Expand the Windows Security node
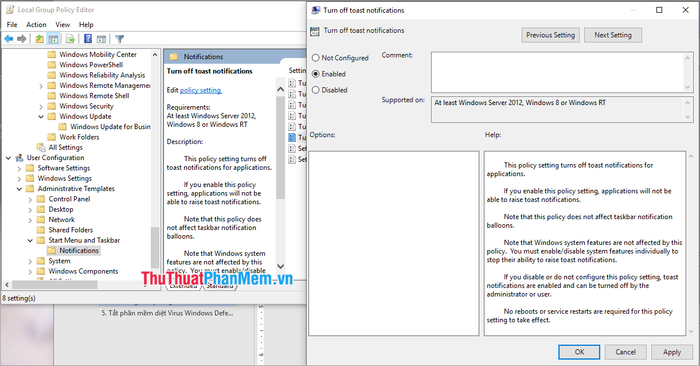This screenshot has width=700, height=366. pos(41,106)
